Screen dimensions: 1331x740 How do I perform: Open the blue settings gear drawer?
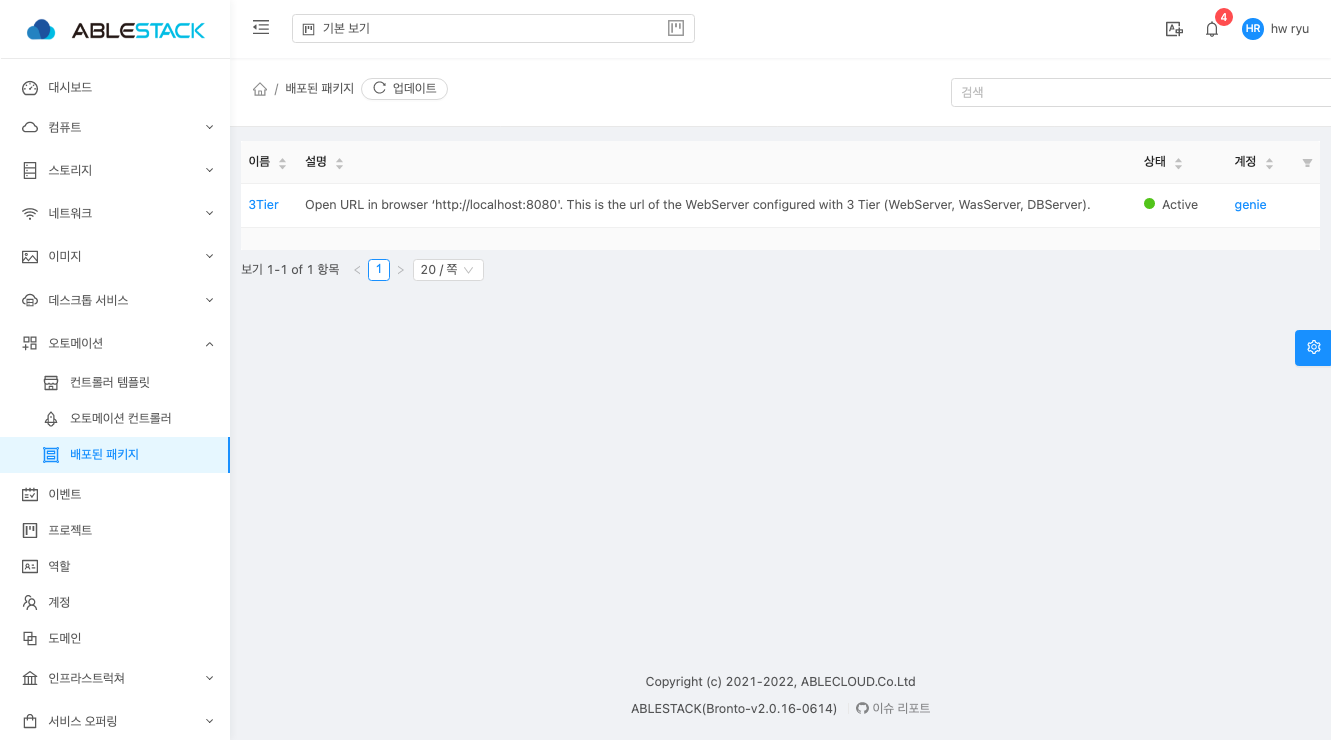click(1313, 348)
